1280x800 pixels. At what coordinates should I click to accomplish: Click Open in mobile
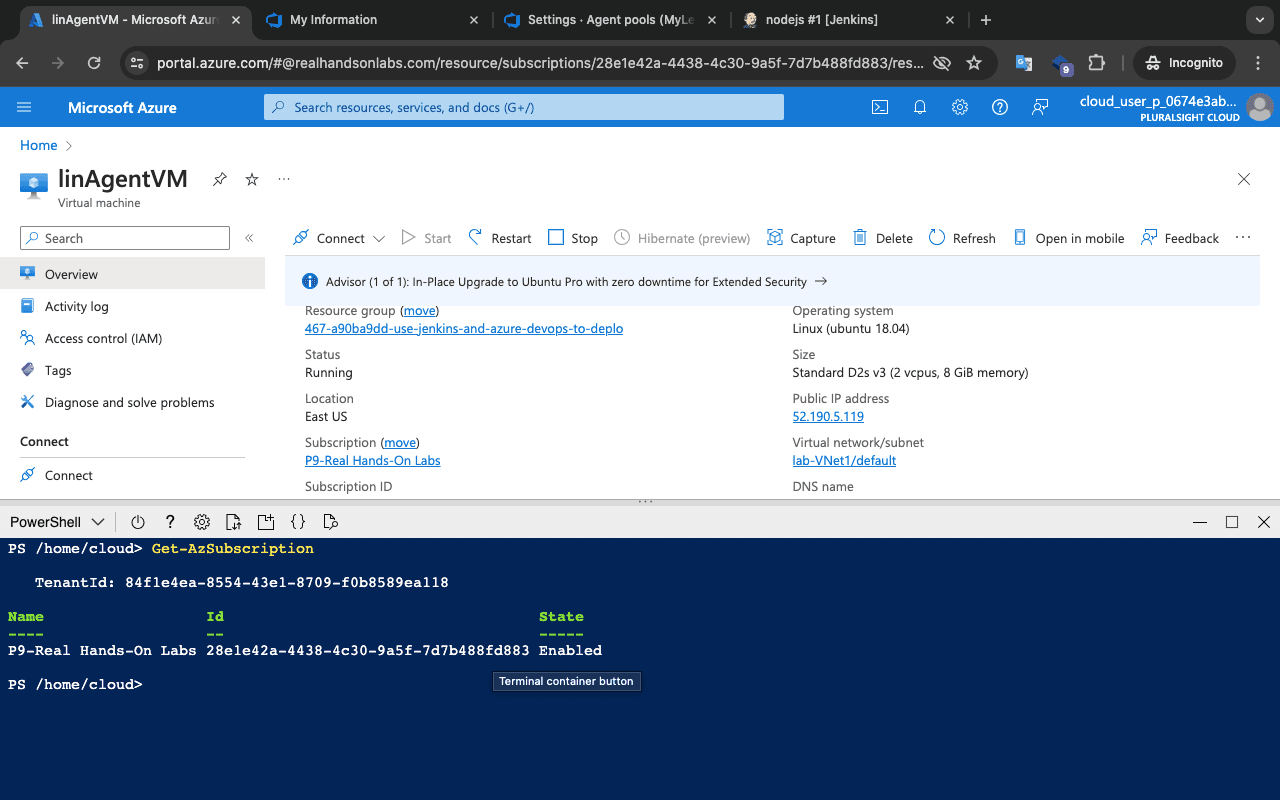click(x=1069, y=238)
